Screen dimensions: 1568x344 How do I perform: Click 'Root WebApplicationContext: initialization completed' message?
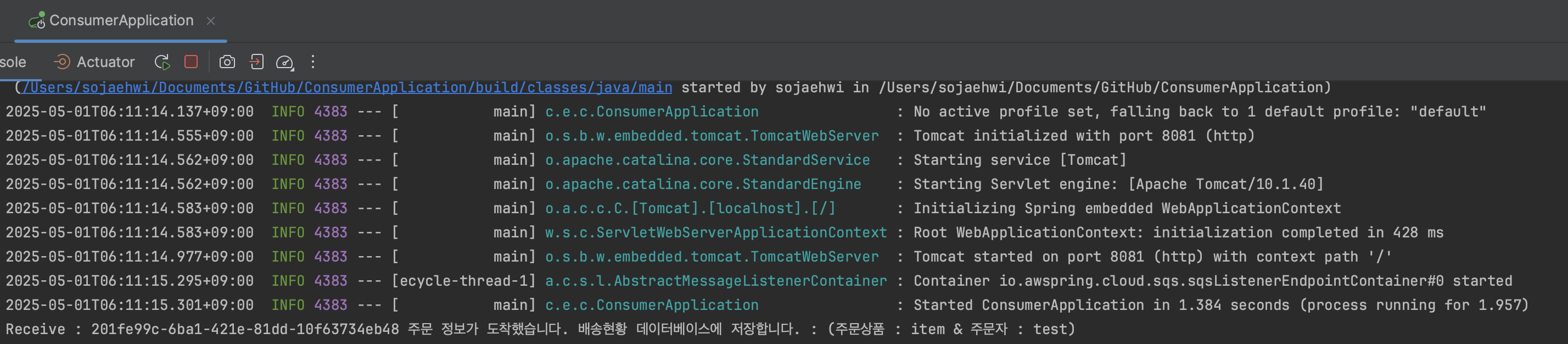(x=1178, y=232)
